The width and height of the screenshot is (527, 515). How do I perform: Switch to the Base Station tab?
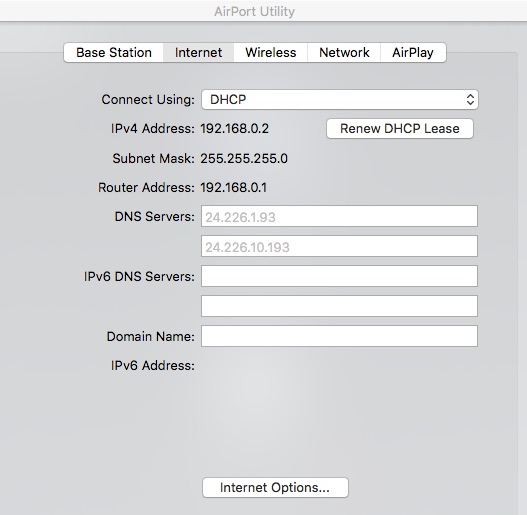pyautogui.click(x=114, y=52)
